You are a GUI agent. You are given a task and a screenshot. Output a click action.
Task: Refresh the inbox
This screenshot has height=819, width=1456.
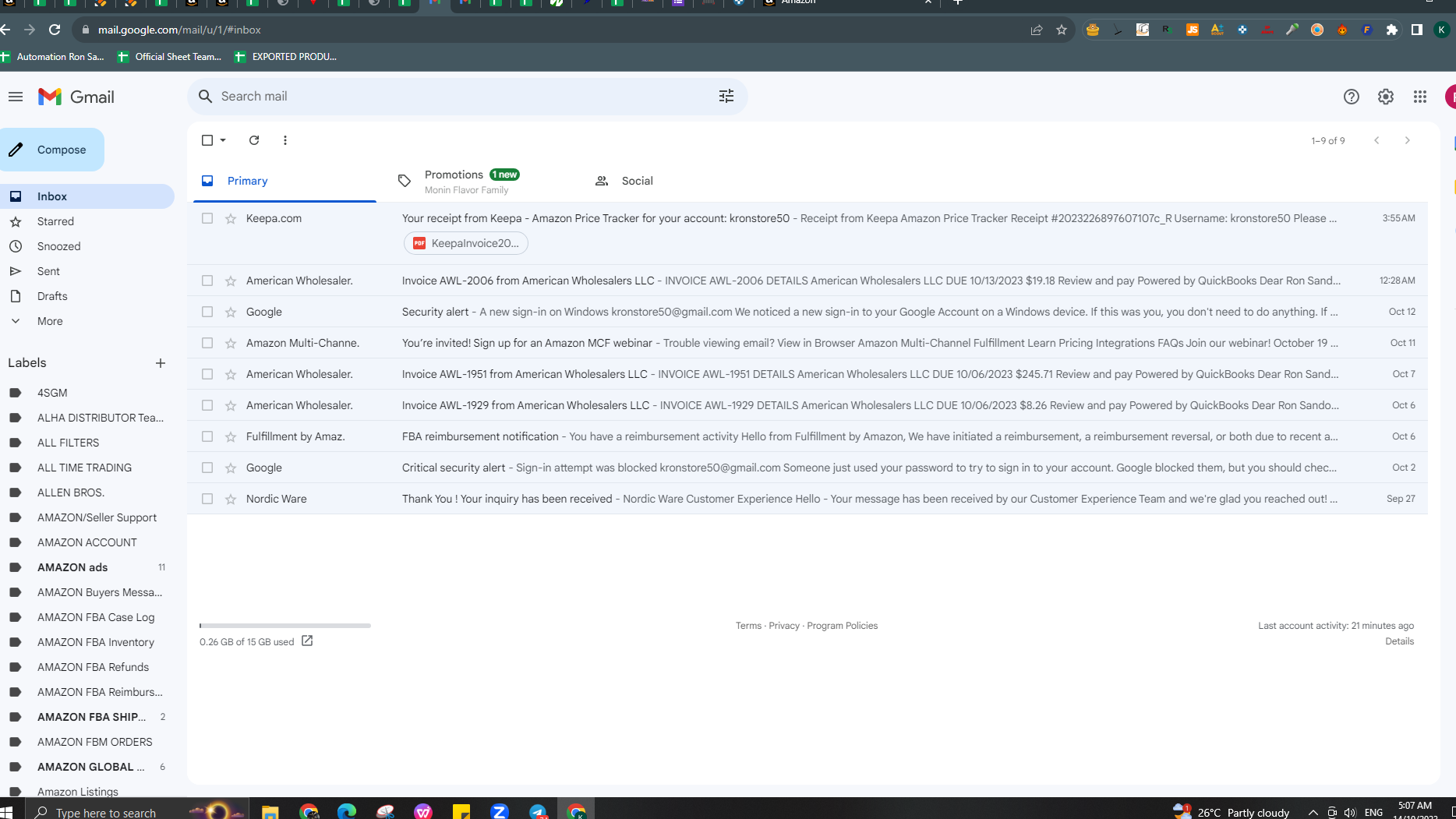[254, 140]
